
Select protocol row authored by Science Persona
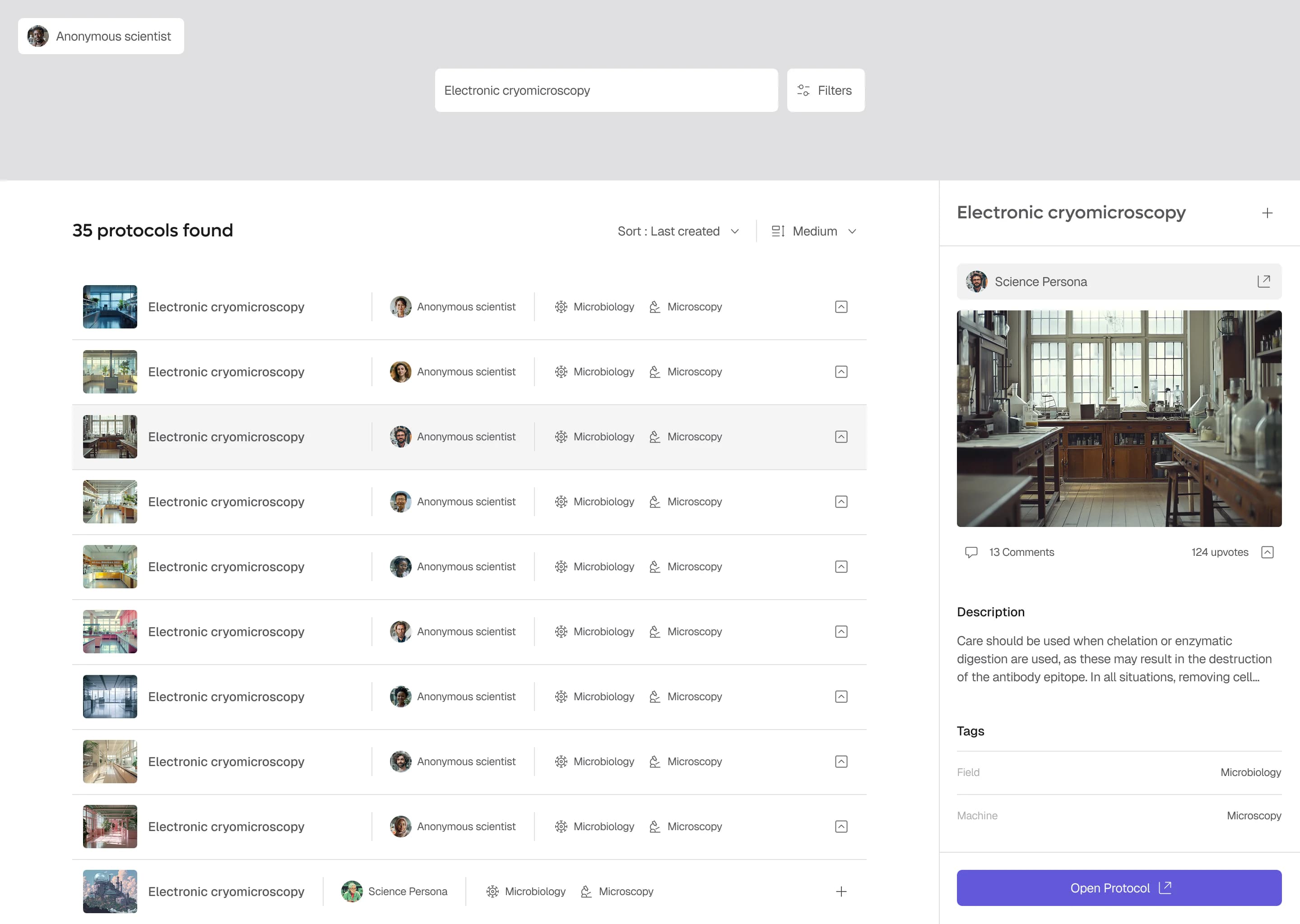tap(469, 891)
